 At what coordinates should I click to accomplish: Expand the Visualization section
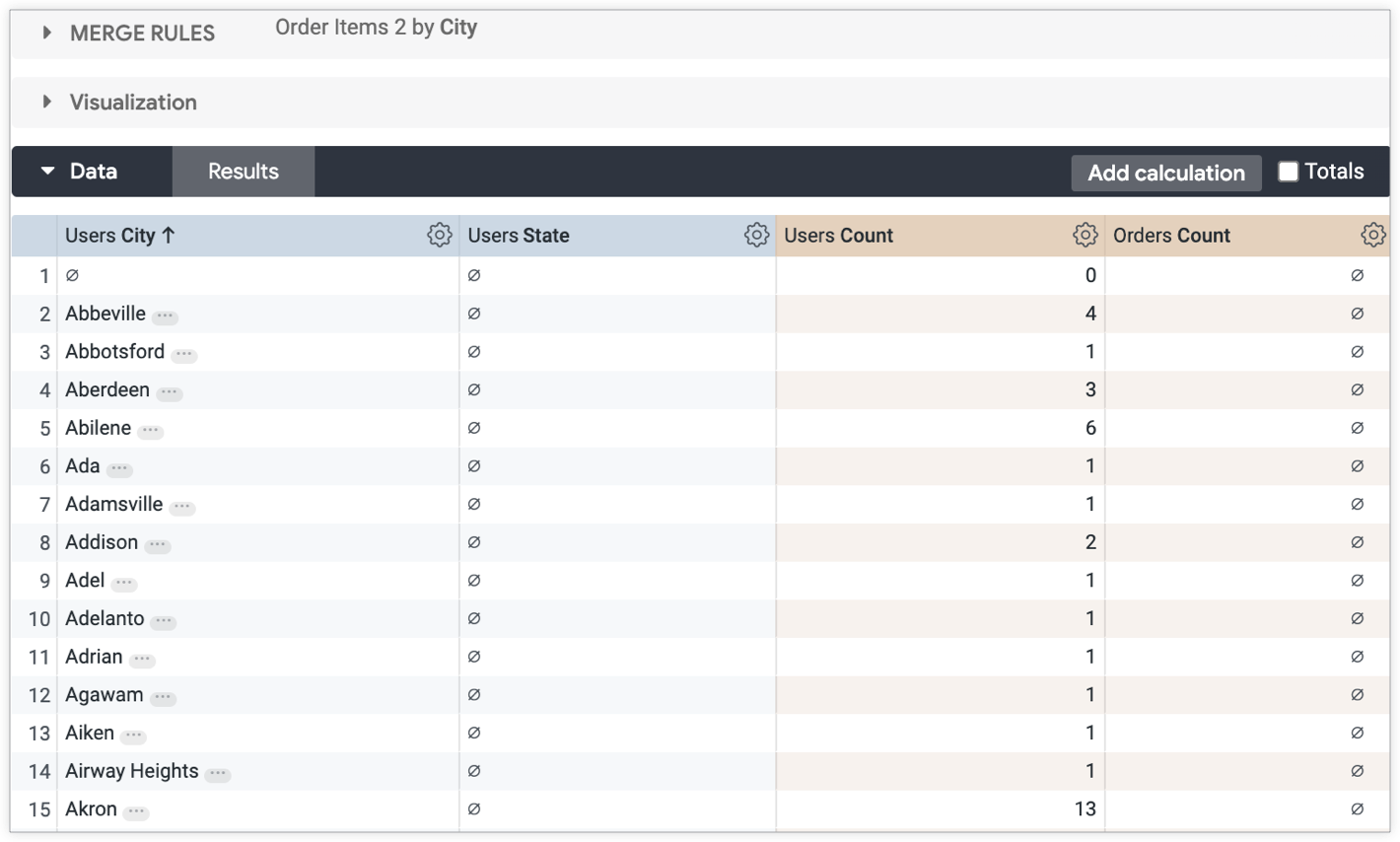coord(45,102)
